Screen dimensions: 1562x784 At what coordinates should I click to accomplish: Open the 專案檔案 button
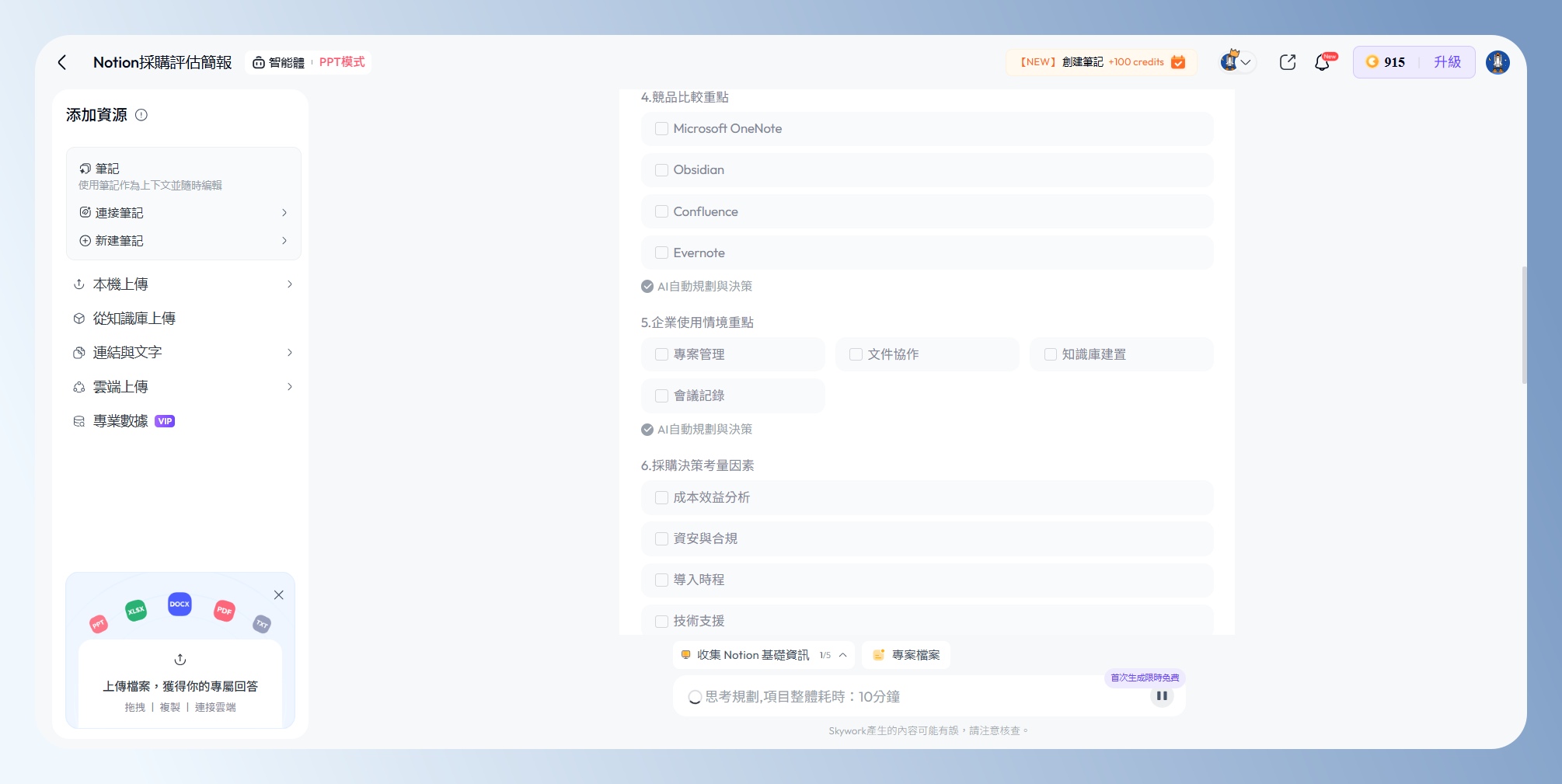tap(906, 655)
